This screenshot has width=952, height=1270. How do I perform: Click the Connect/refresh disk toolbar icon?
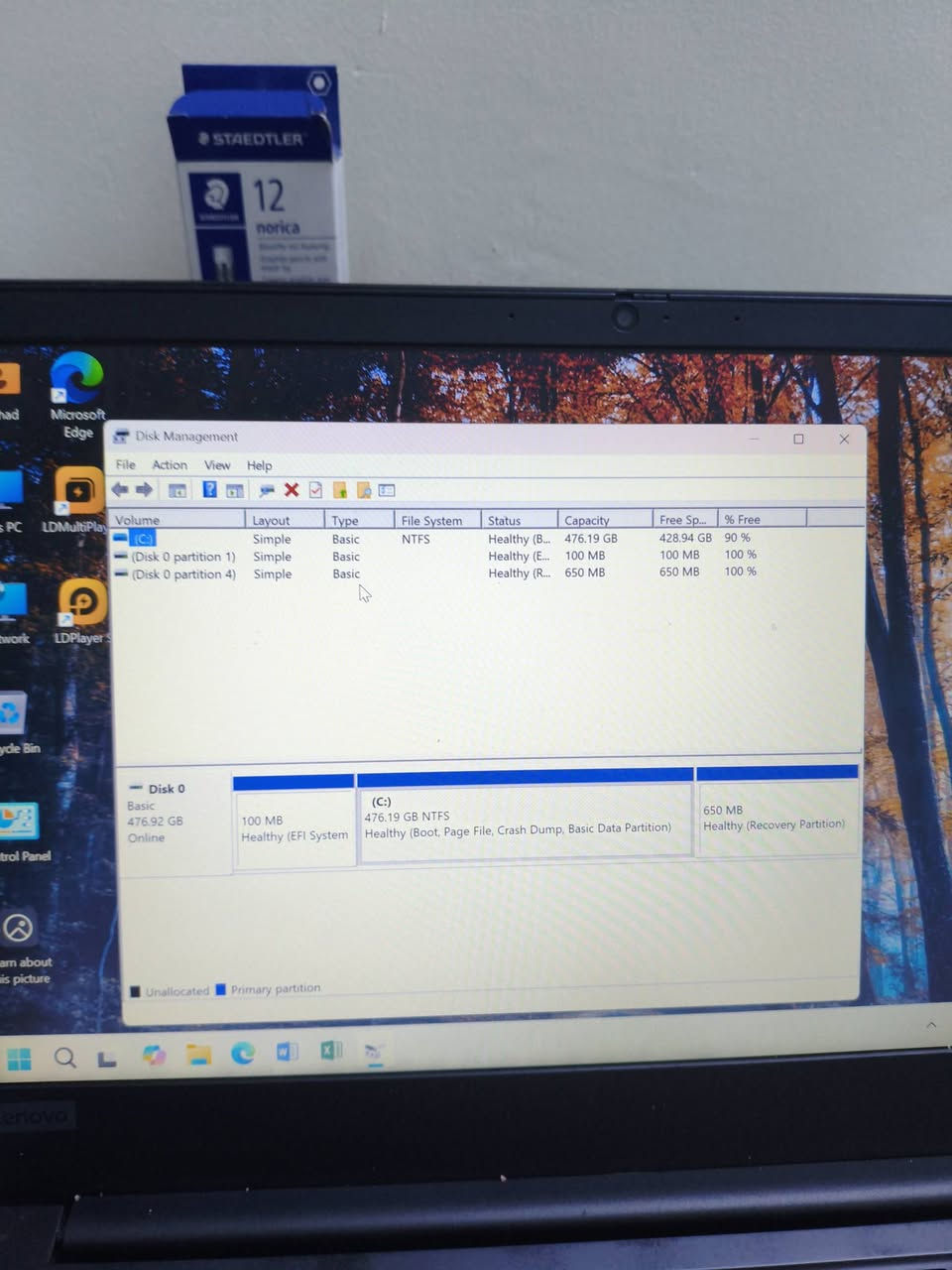tap(266, 490)
